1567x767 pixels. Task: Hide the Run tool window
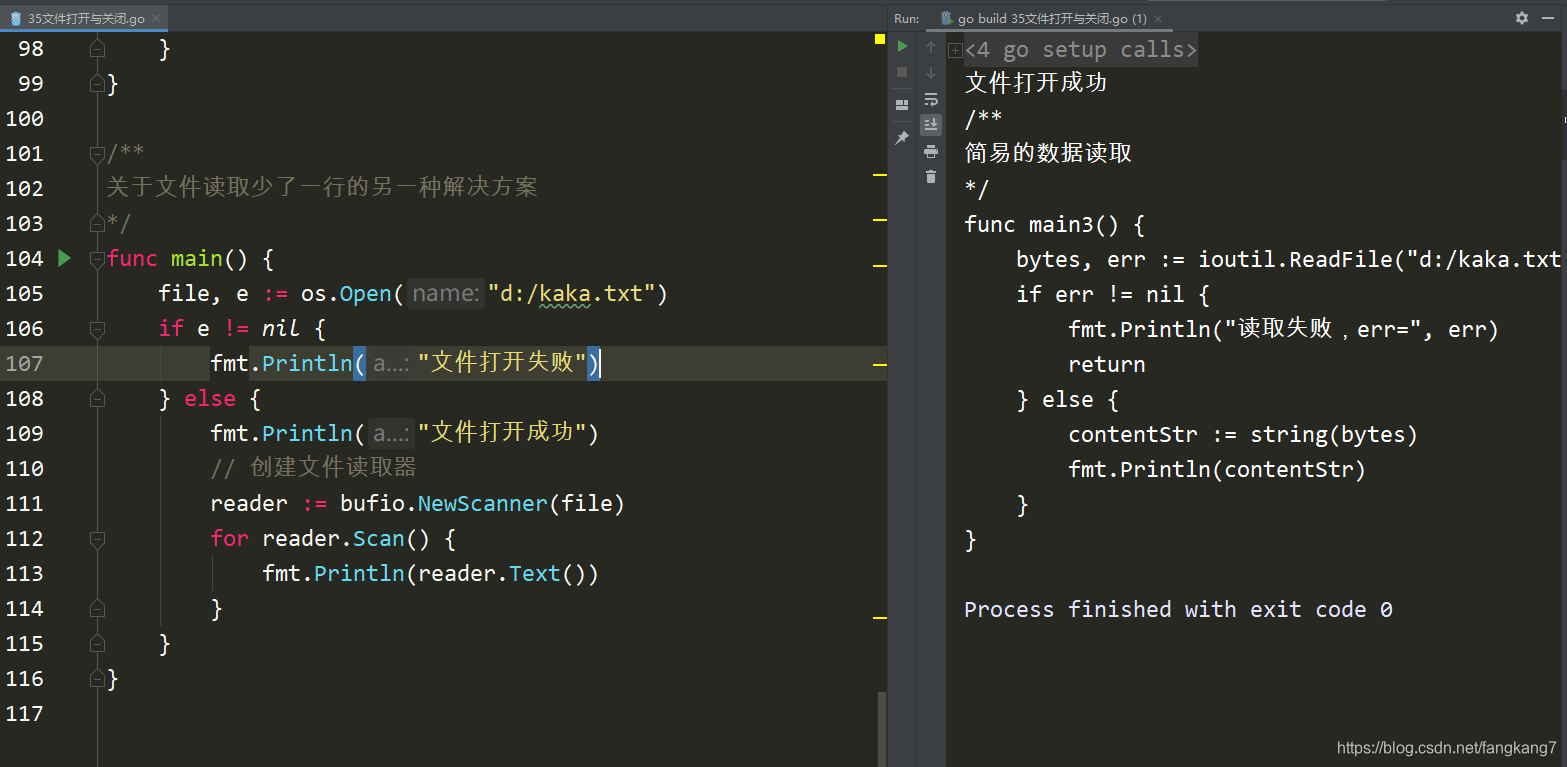[1549, 18]
